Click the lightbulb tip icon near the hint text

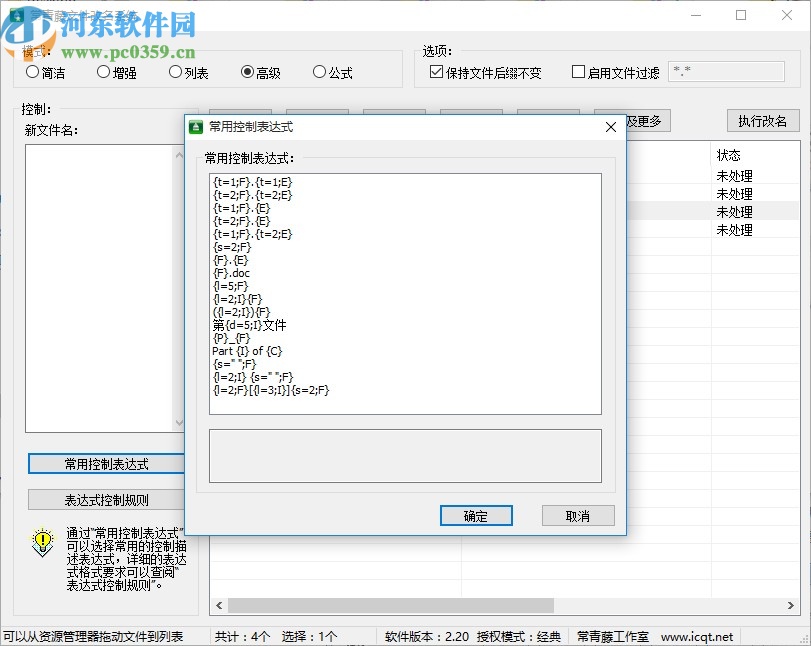click(x=41, y=543)
